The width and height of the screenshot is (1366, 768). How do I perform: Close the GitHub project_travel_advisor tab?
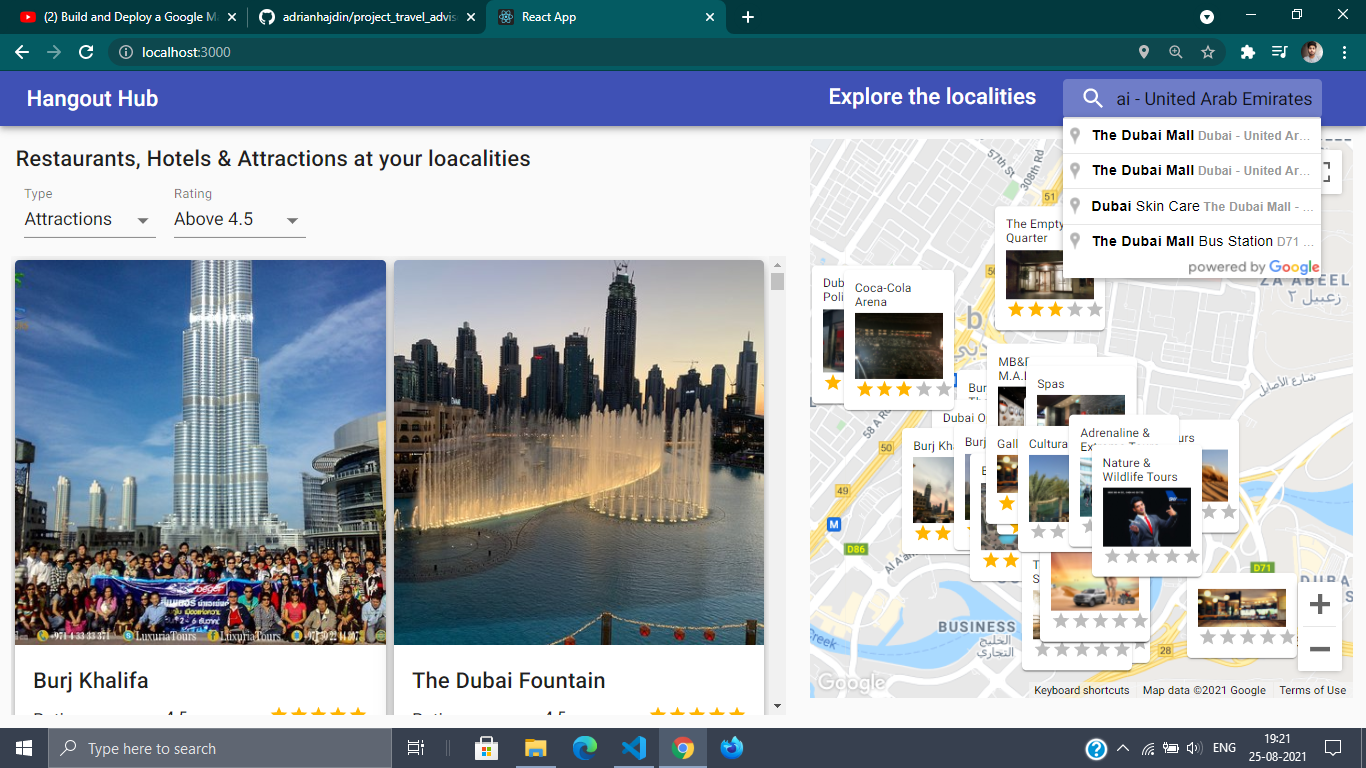pos(471,17)
